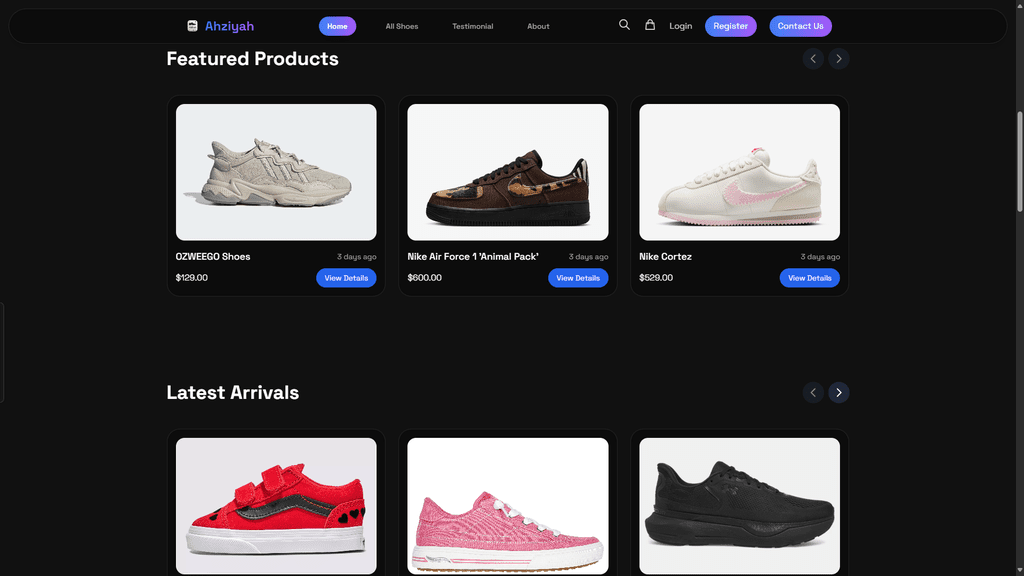This screenshot has height=576, width=1024.
Task: Select the Home nav item
Action: pos(337,26)
